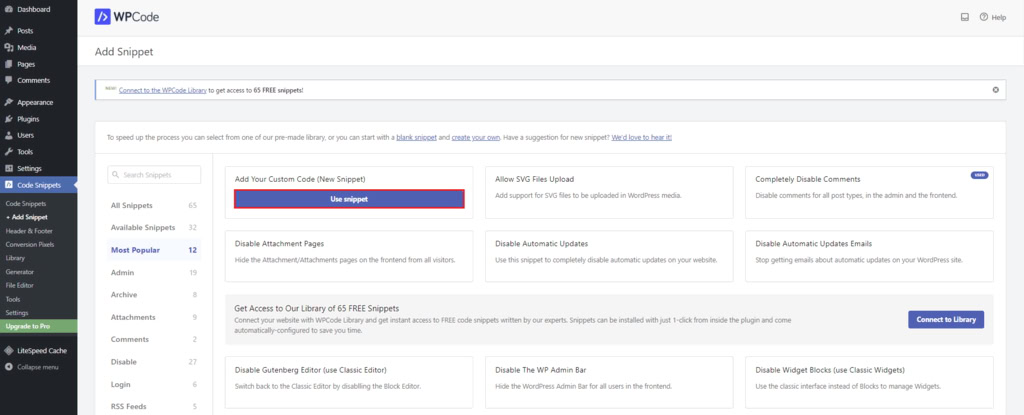
Task: Open the inbox notifications icon
Action: tap(964, 17)
